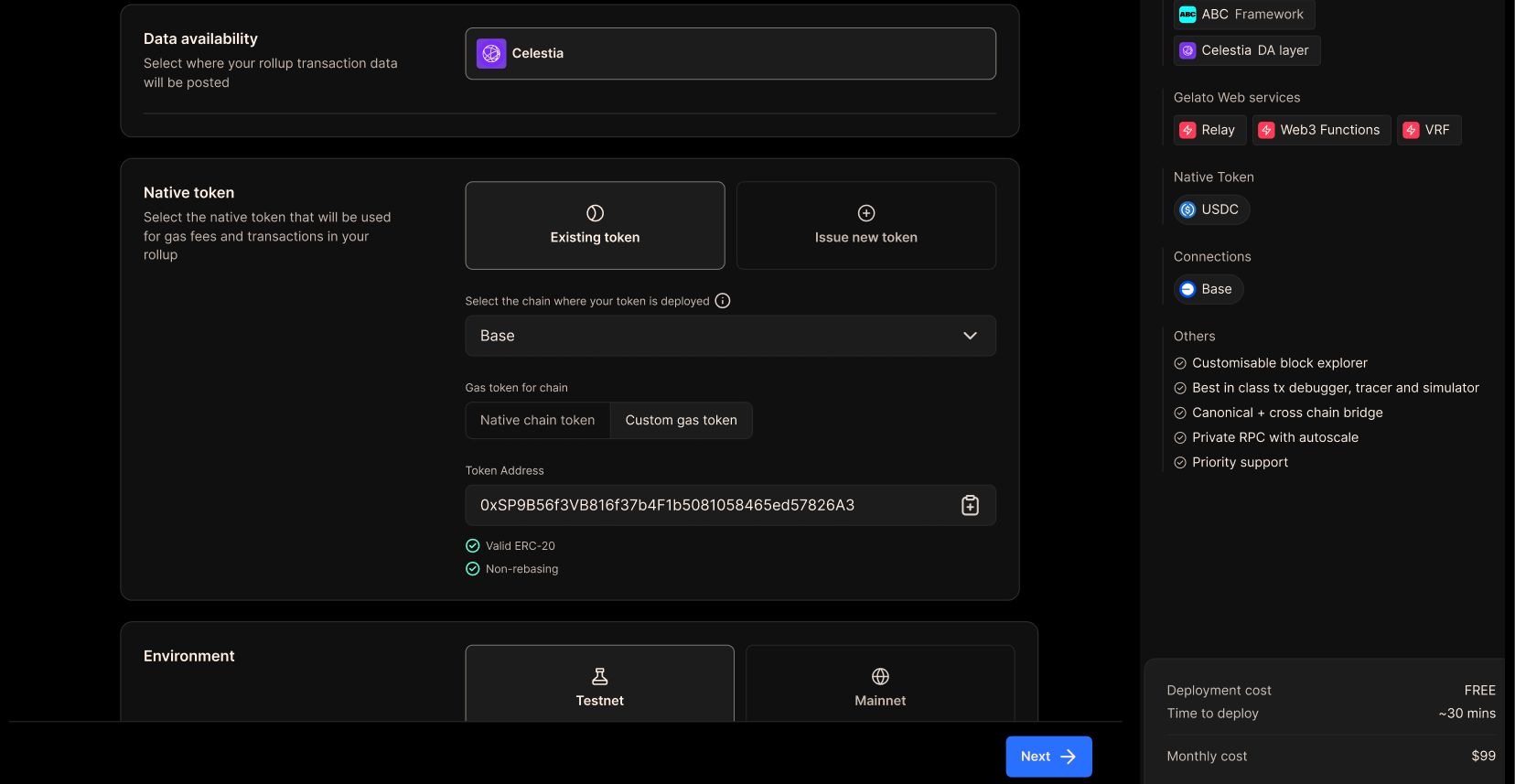Click the Monthly cost $99 value
The width and height of the screenshot is (1515, 784).
click(x=1484, y=756)
